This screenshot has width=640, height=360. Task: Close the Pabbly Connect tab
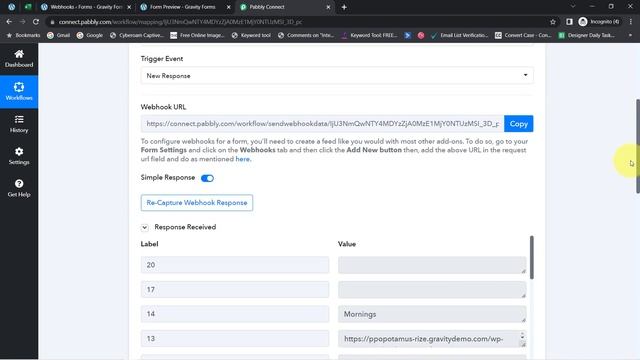click(328, 7)
